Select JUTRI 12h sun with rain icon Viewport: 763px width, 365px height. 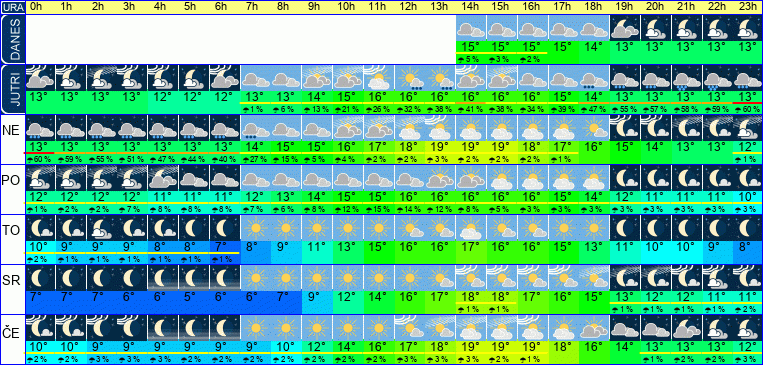point(410,78)
